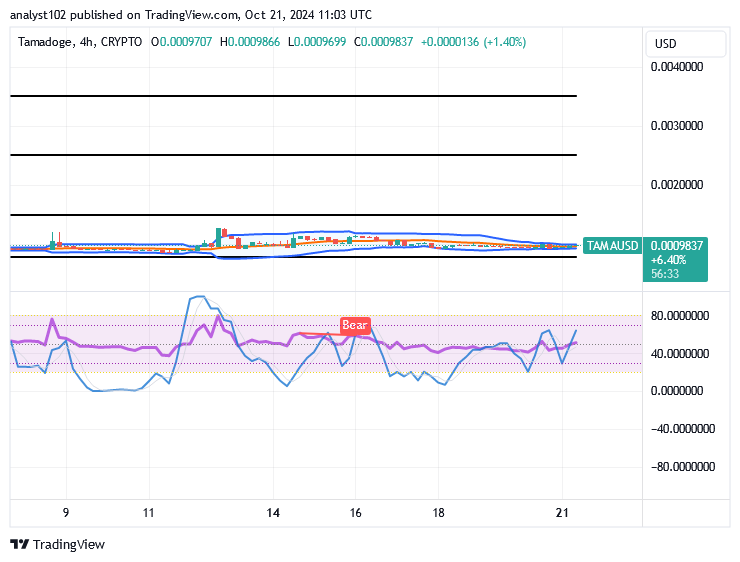Click the 0.0020000 price axis label
This screenshot has width=740, height=562.
click(677, 185)
